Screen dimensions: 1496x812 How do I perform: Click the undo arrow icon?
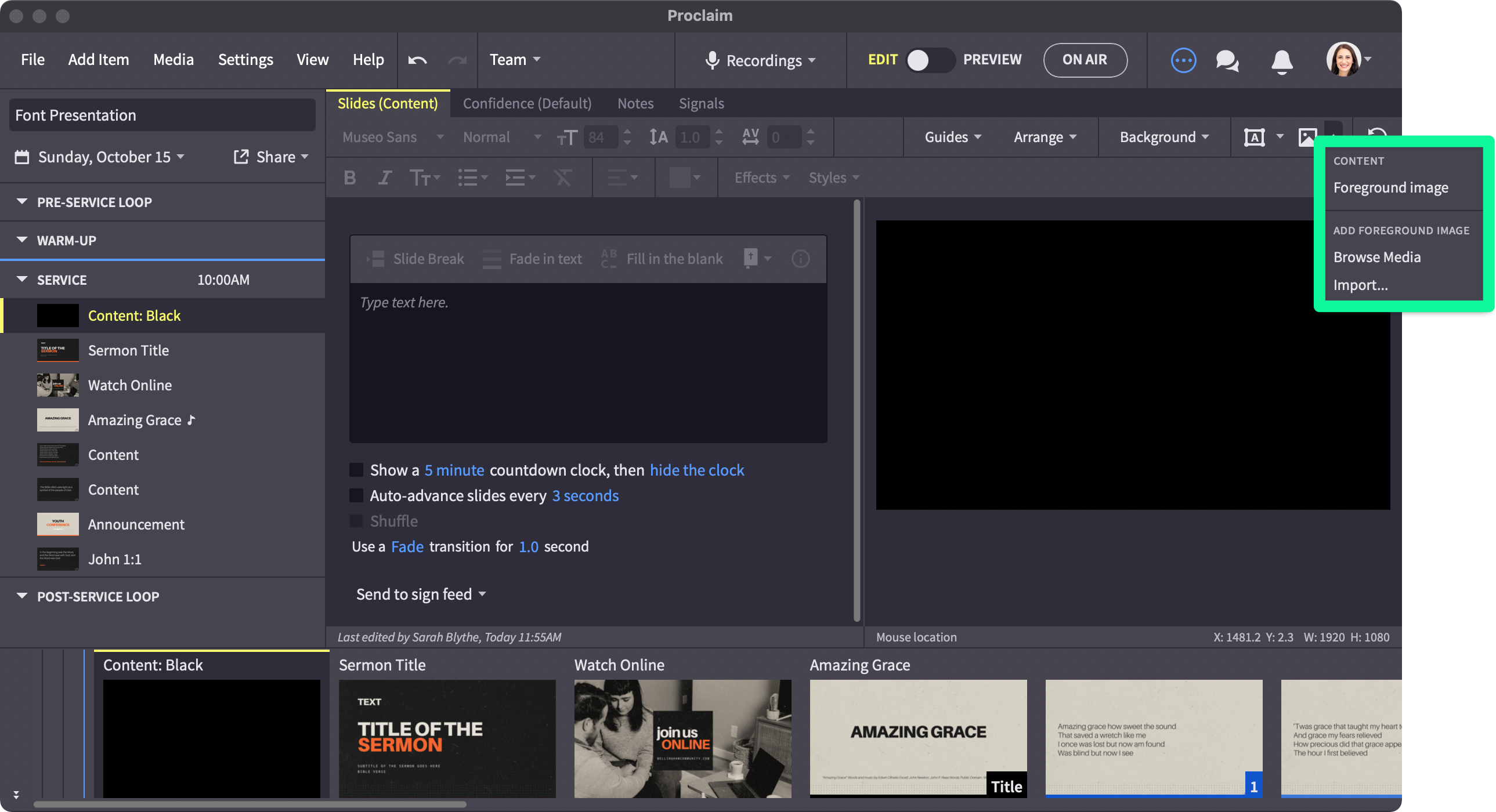(417, 60)
